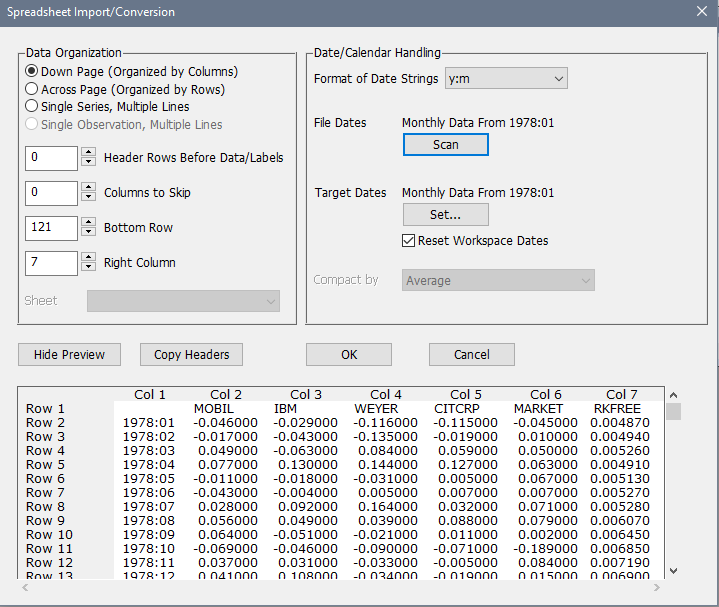Choose Across Page (Organized by Rows)
Viewport: 719px width, 607px height.
point(32,89)
